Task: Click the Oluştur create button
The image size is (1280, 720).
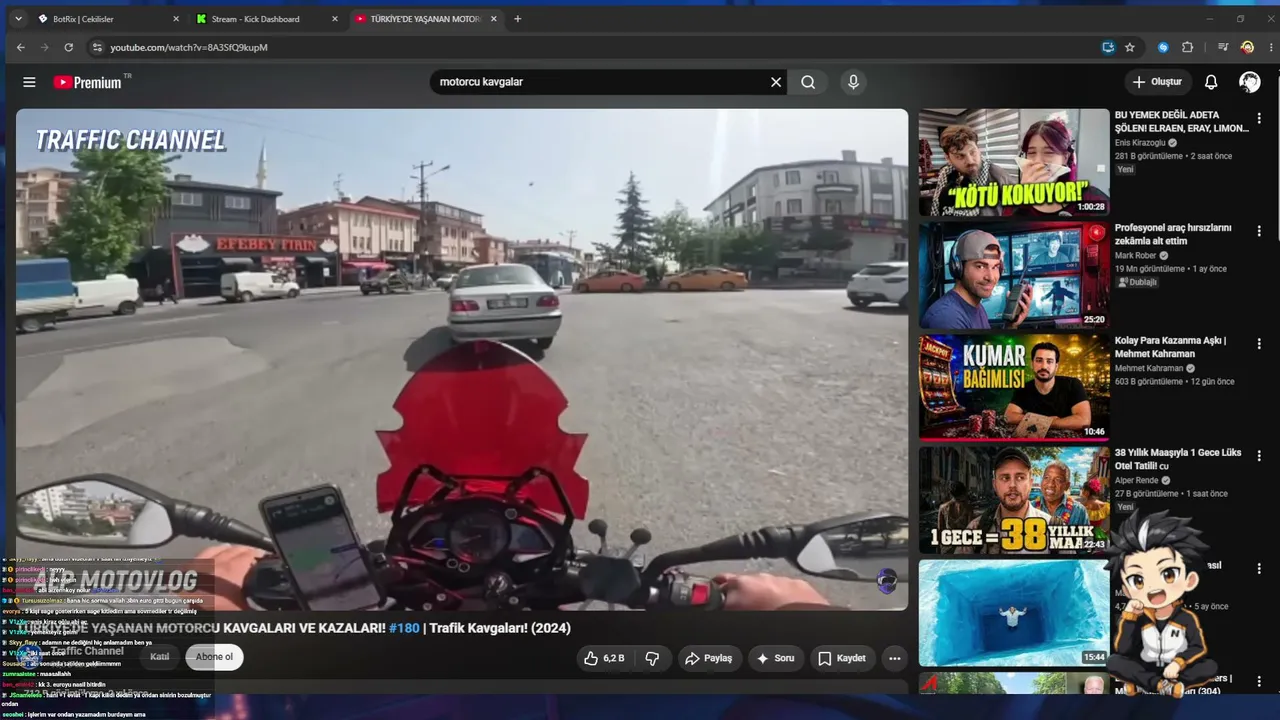Action: click(x=1157, y=82)
